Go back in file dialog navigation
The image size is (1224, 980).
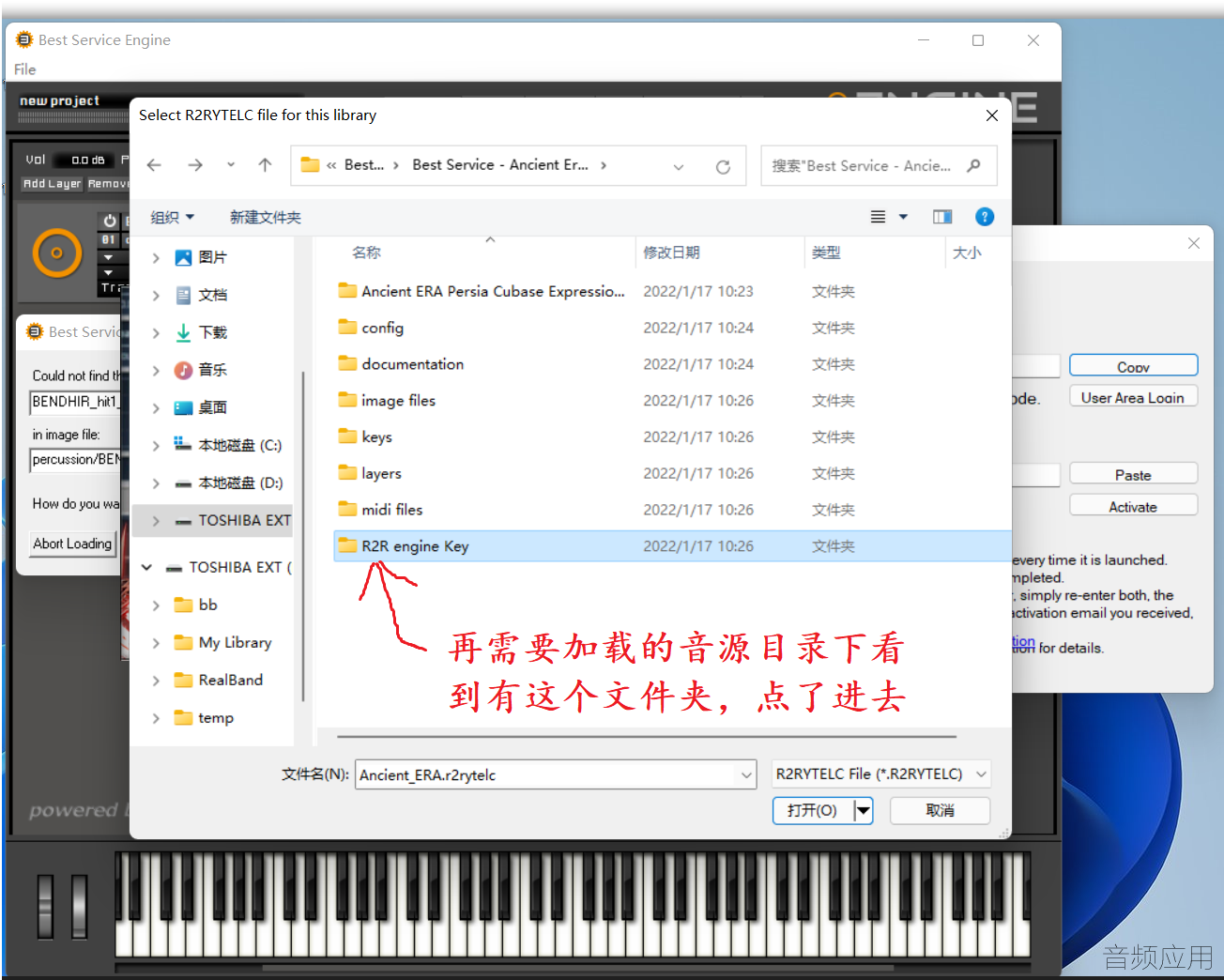[155, 165]
